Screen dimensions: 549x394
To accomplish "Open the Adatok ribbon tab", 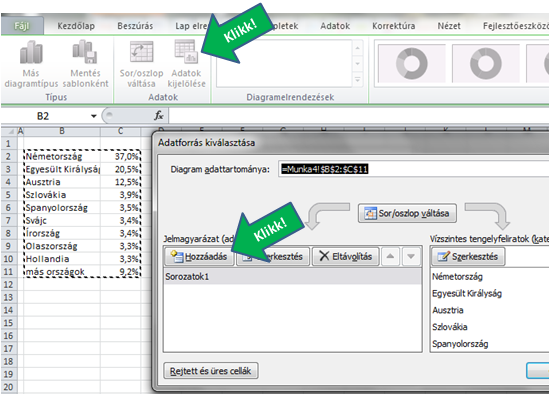I will click(335, 26).
